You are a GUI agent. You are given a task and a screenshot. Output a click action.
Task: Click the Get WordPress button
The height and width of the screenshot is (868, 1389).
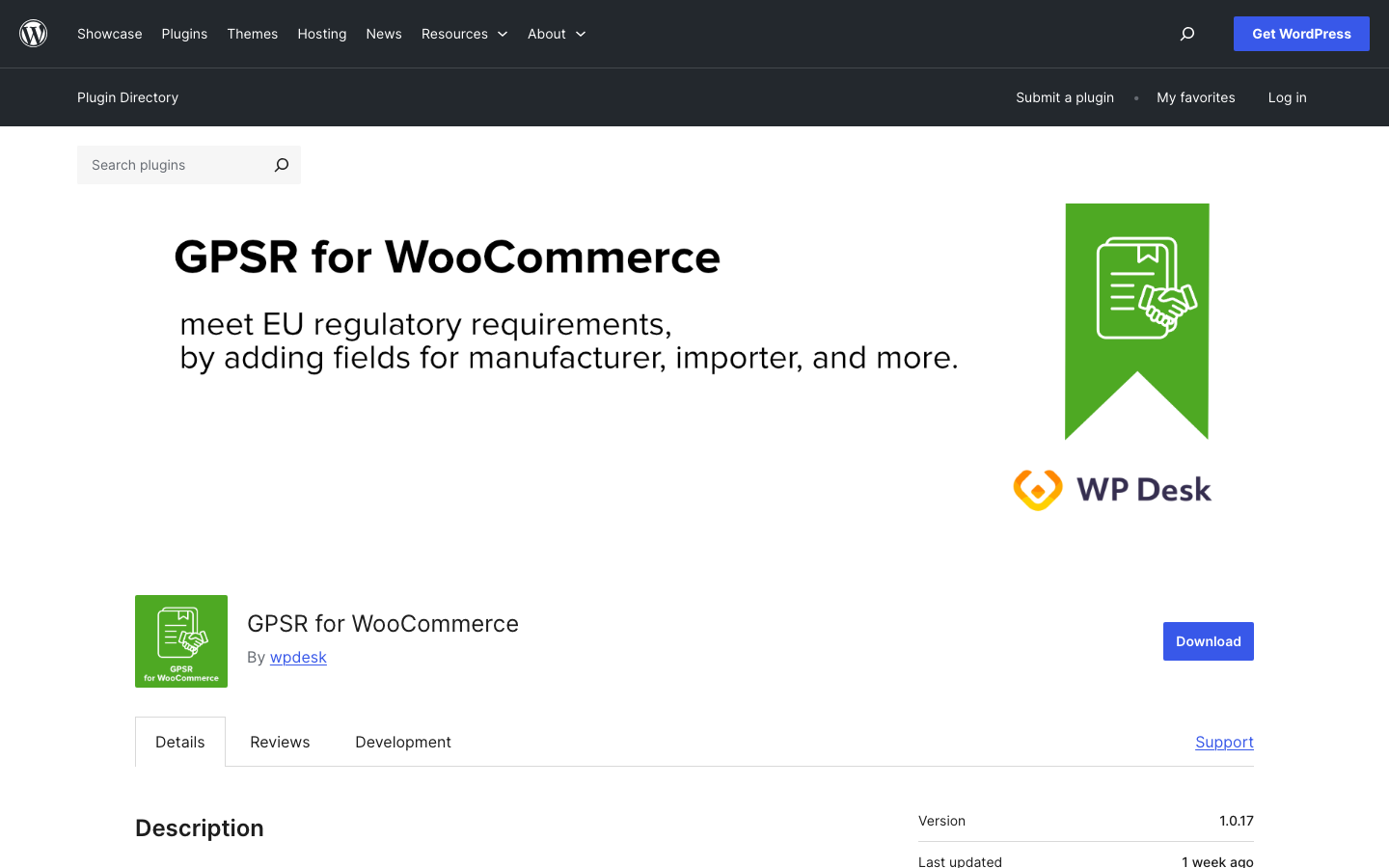1301,34
